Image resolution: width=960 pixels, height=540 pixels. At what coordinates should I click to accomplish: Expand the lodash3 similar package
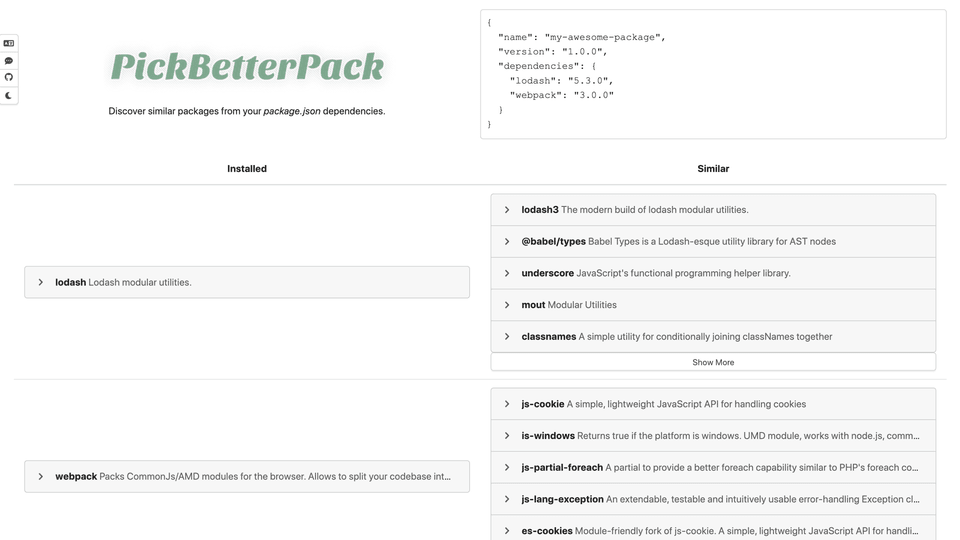tap(713, 210)
